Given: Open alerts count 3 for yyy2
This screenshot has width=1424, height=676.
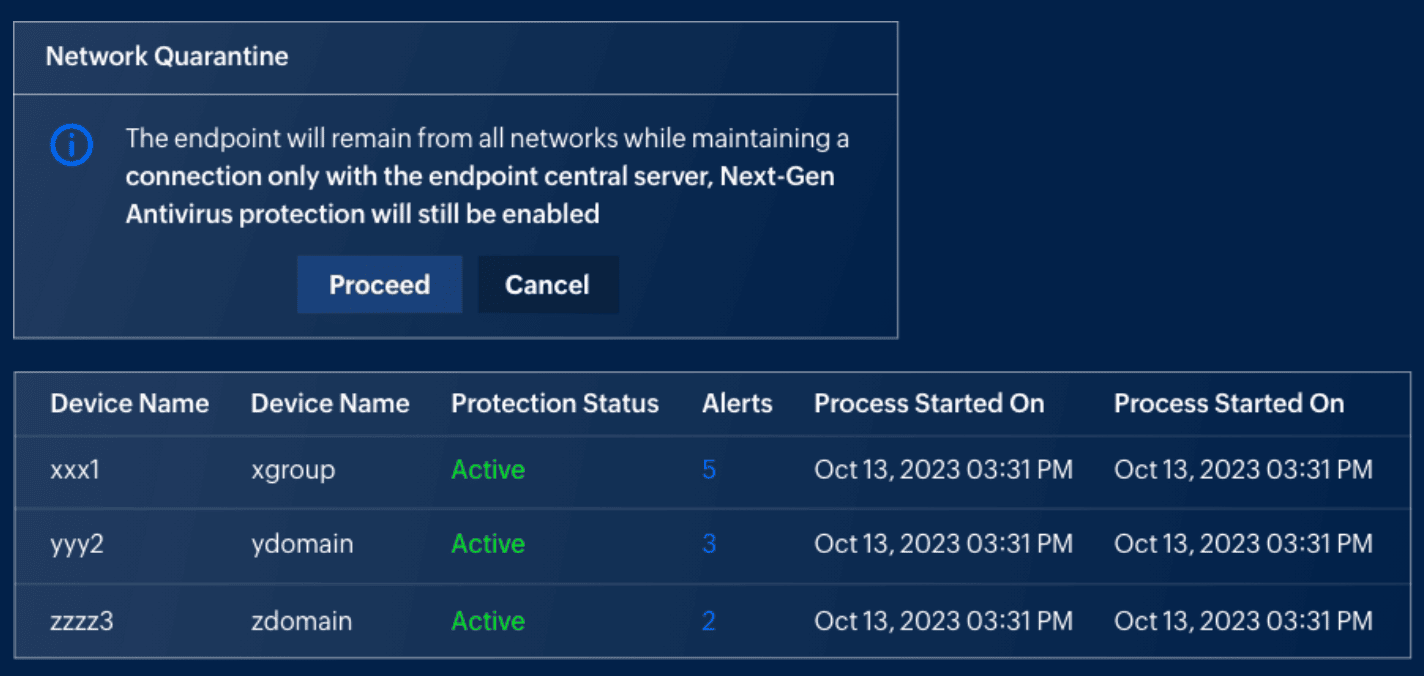Looking at the screenshot, I should (709, 544).
